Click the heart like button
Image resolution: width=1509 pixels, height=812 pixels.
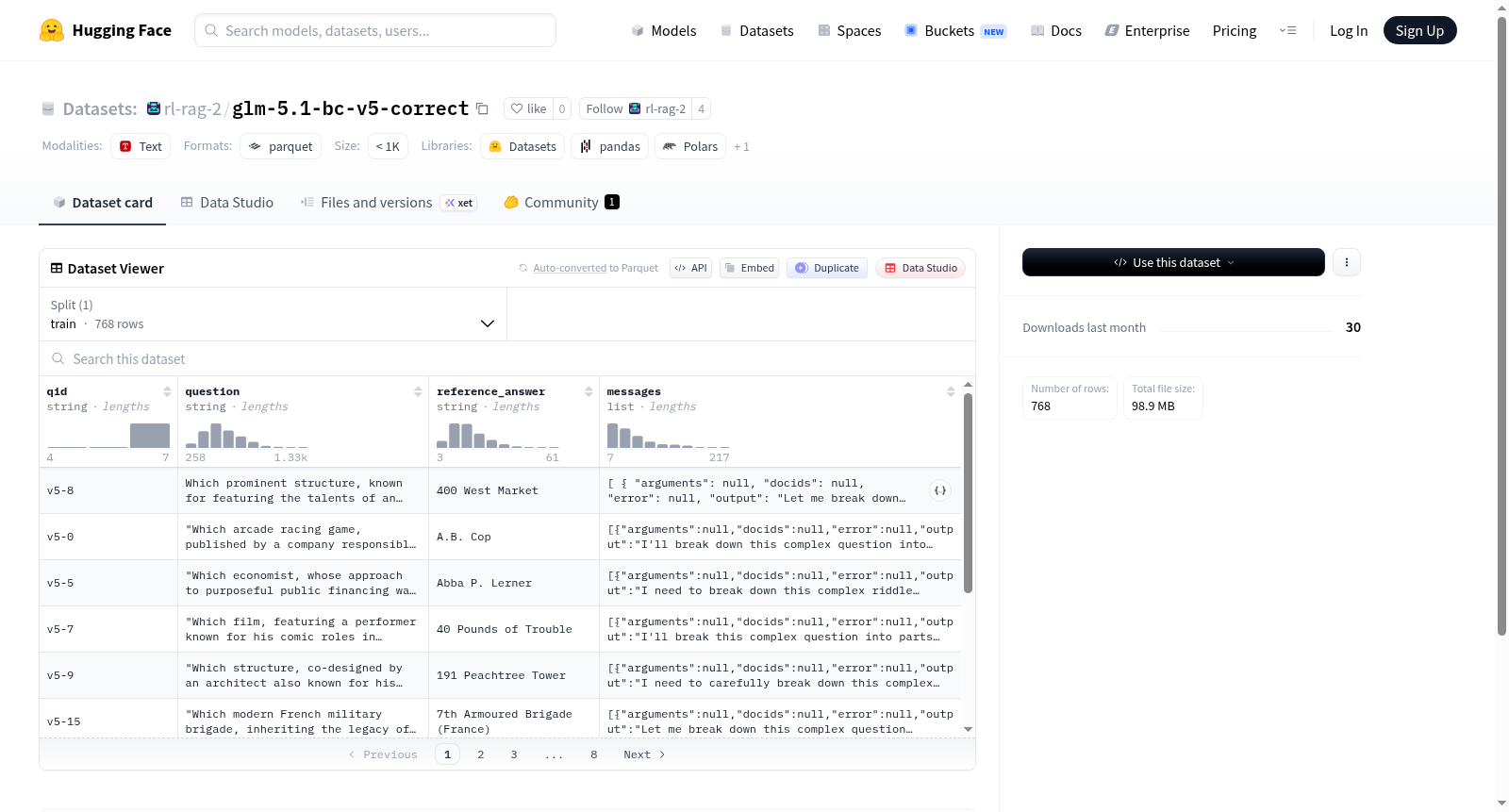click(528, 108)
